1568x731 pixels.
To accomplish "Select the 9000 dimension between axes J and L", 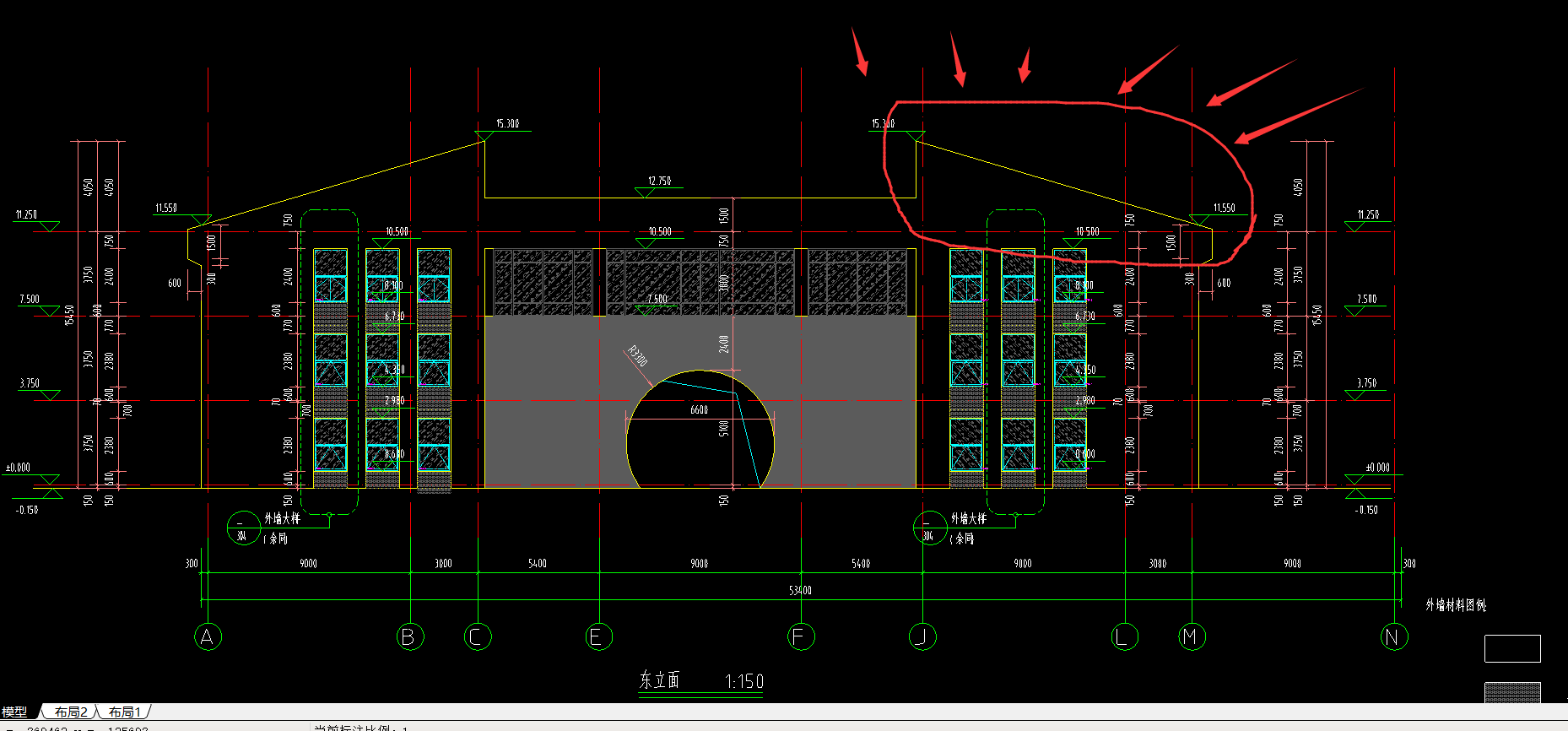I will 1022,563.
